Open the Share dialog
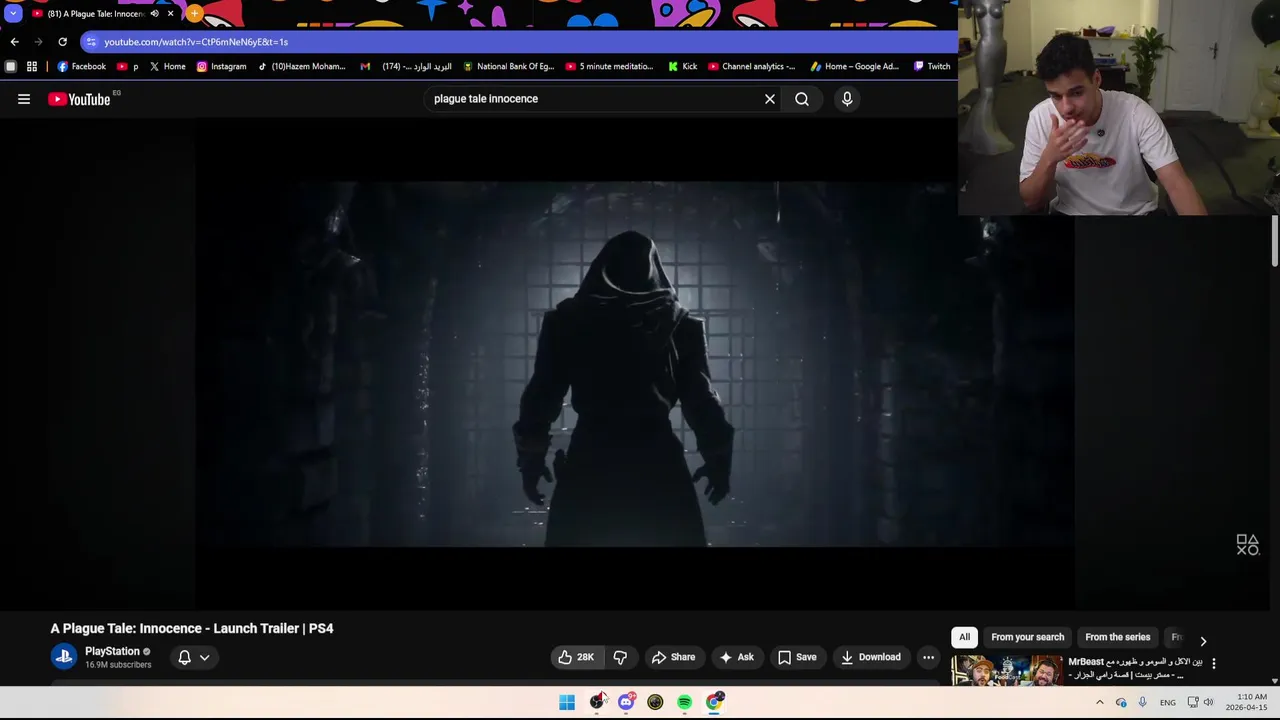 pyautogui.click(x=673, y=657)
